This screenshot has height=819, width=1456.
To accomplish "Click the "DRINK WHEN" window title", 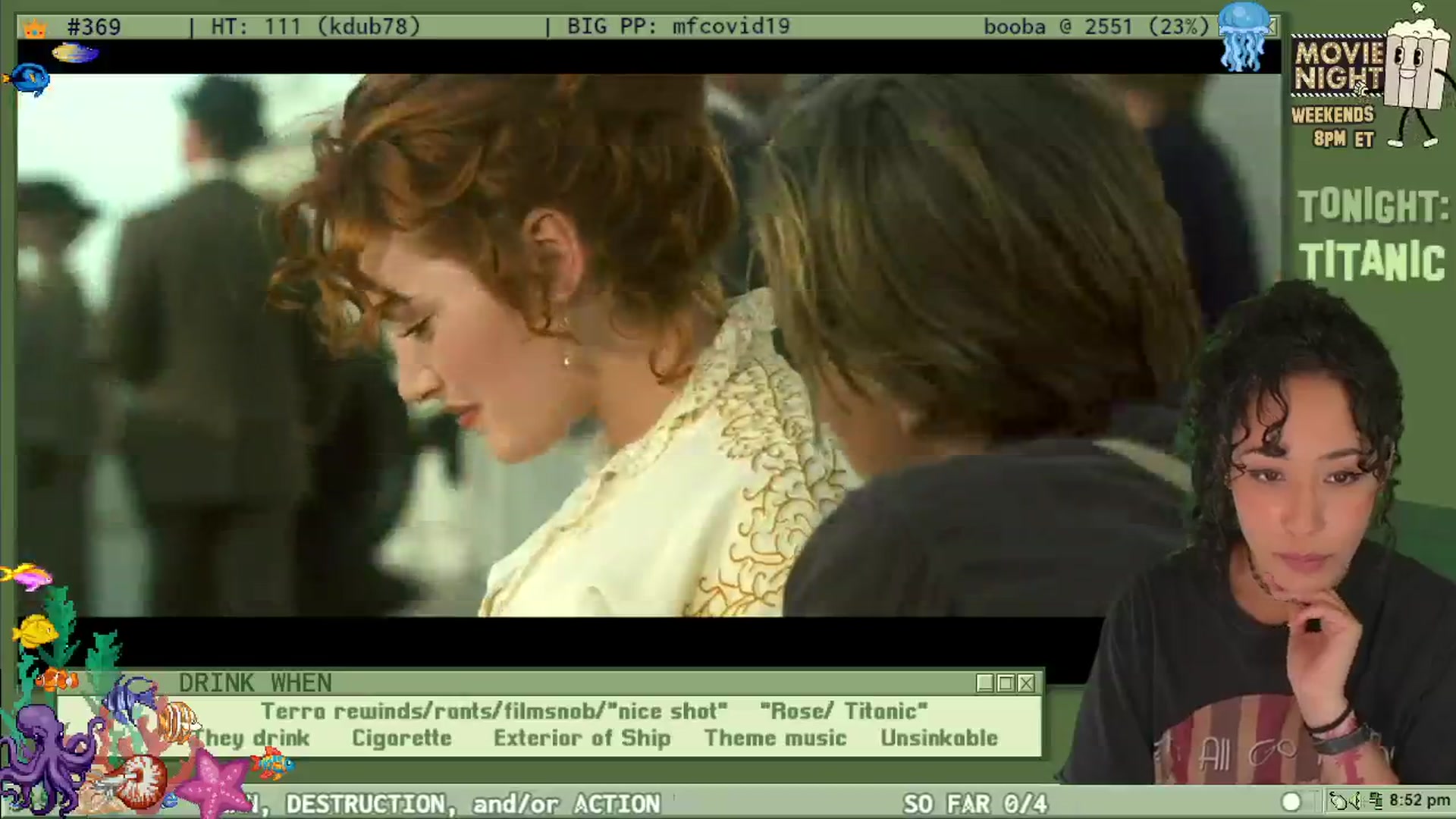I will [256, 683].
